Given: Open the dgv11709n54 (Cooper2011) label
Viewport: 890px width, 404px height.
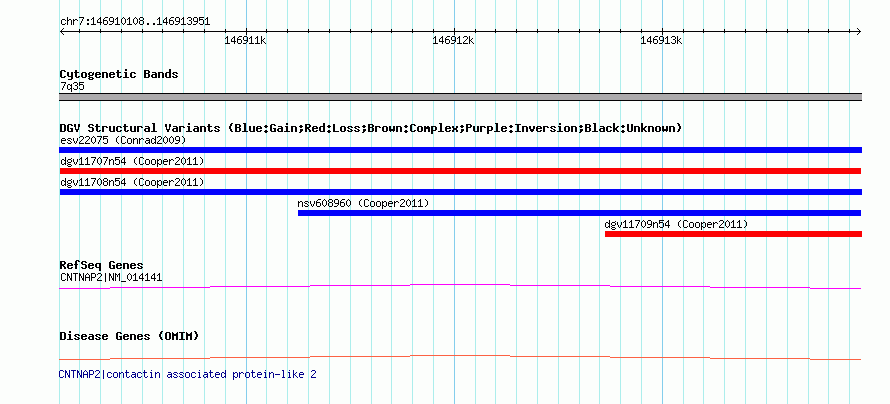Looking at the screenshot, I should [677, 224].
